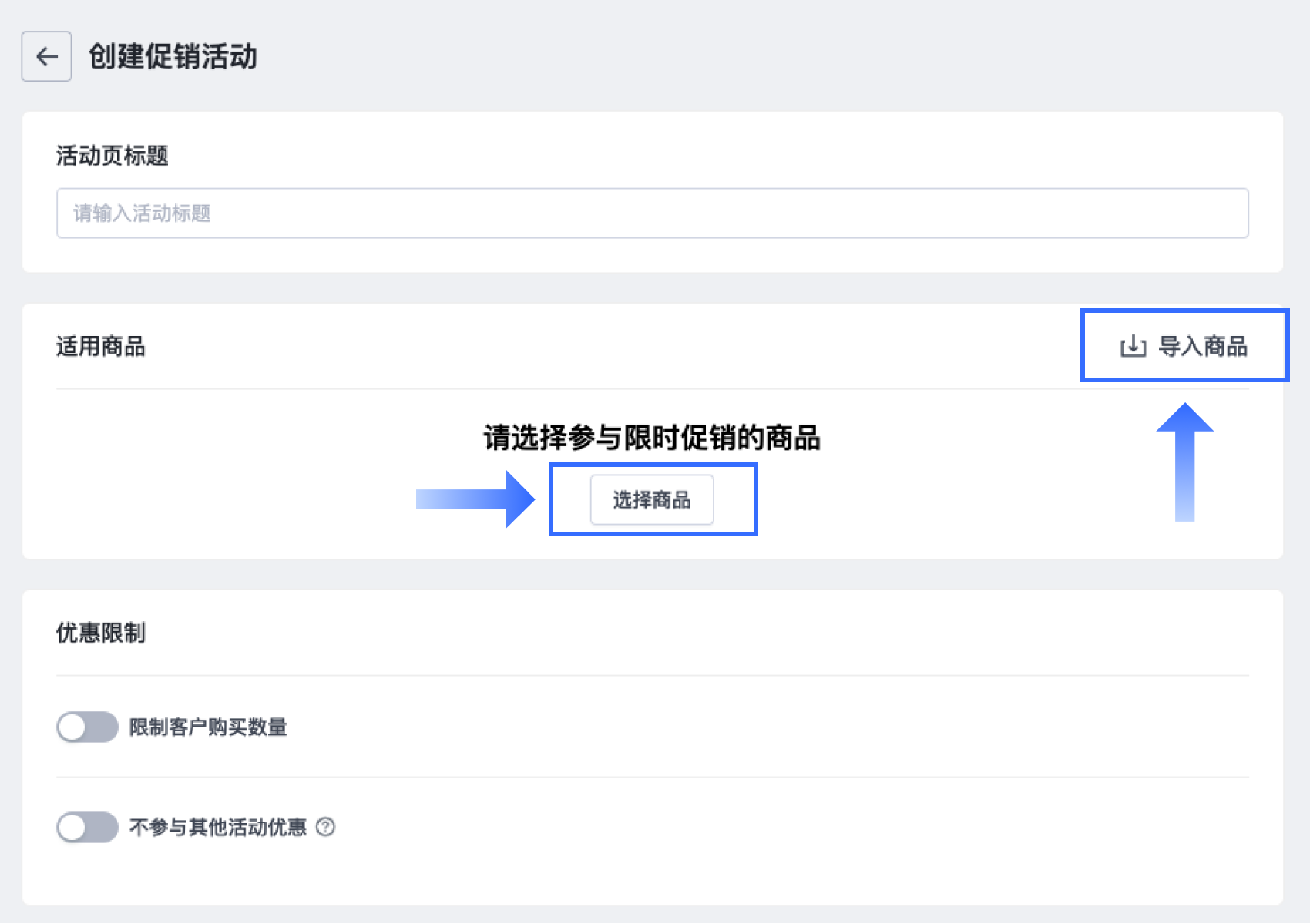Click the divider between the two toggle rows
1310x924 pixels.
coord(652,777)
